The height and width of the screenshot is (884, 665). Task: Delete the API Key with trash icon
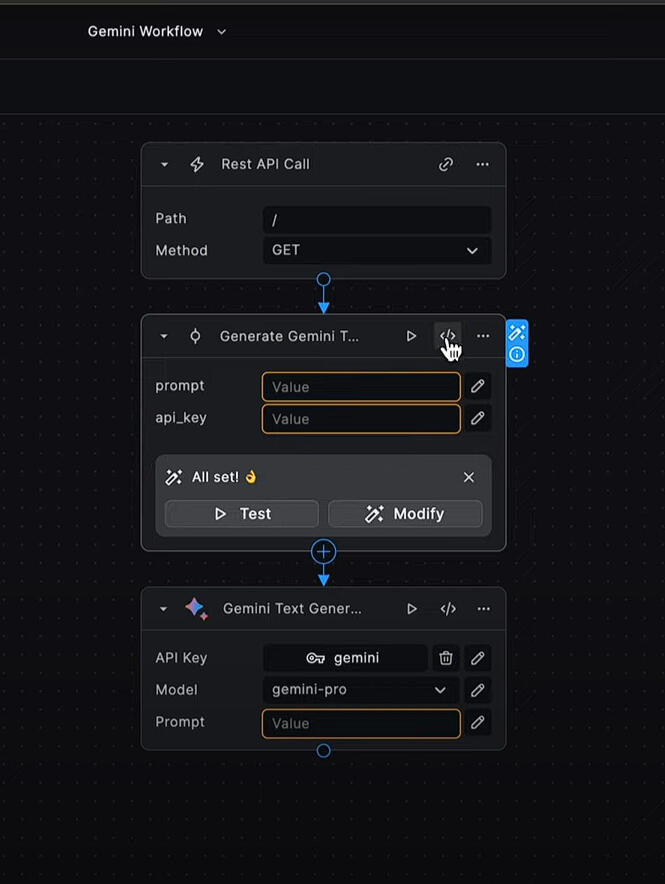446,658
